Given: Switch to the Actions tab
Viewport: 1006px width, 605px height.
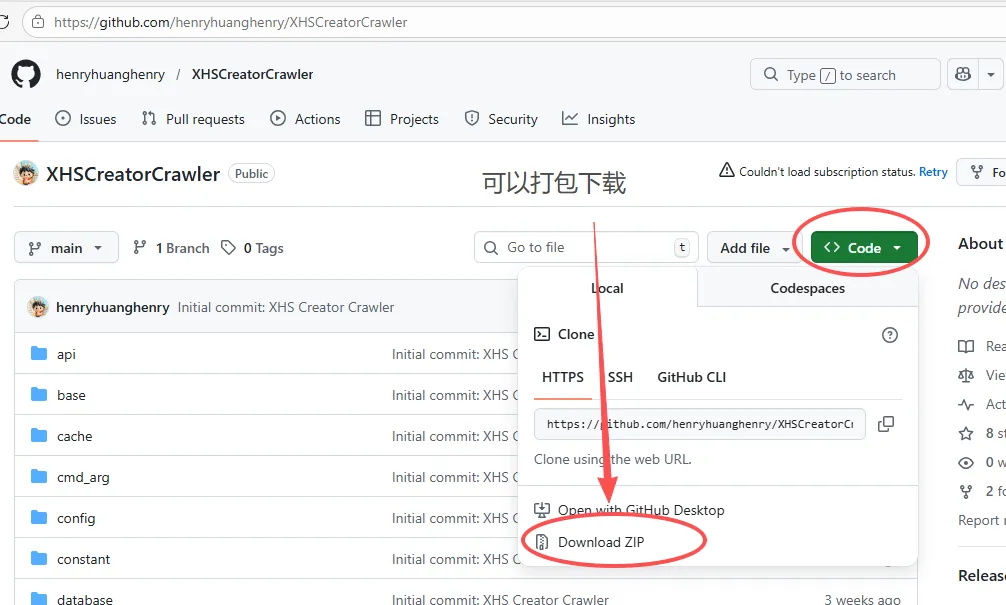Looking at the screenshot, I should coord(305,119).
